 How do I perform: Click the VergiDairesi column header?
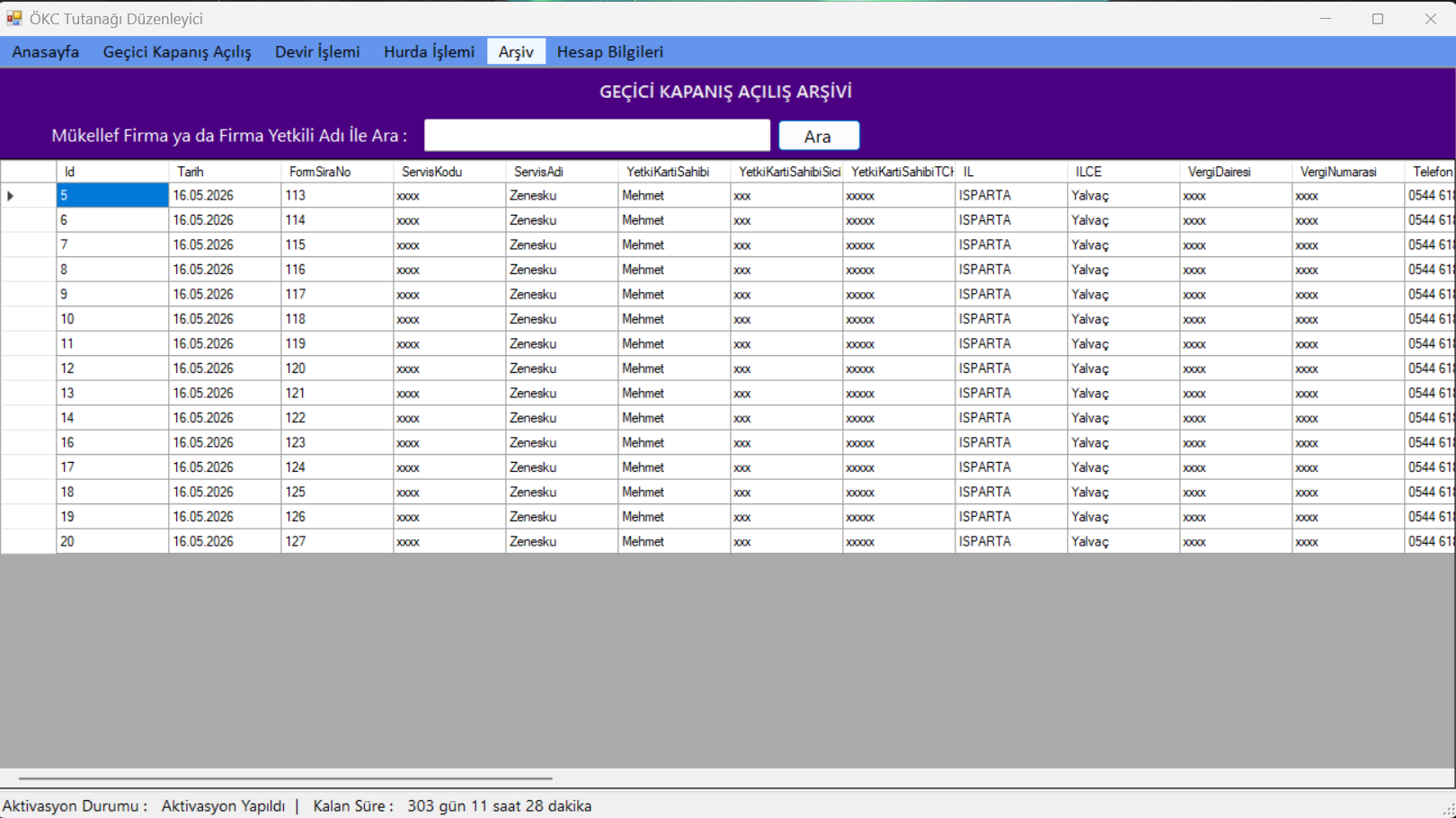(x=1235, y=172)
